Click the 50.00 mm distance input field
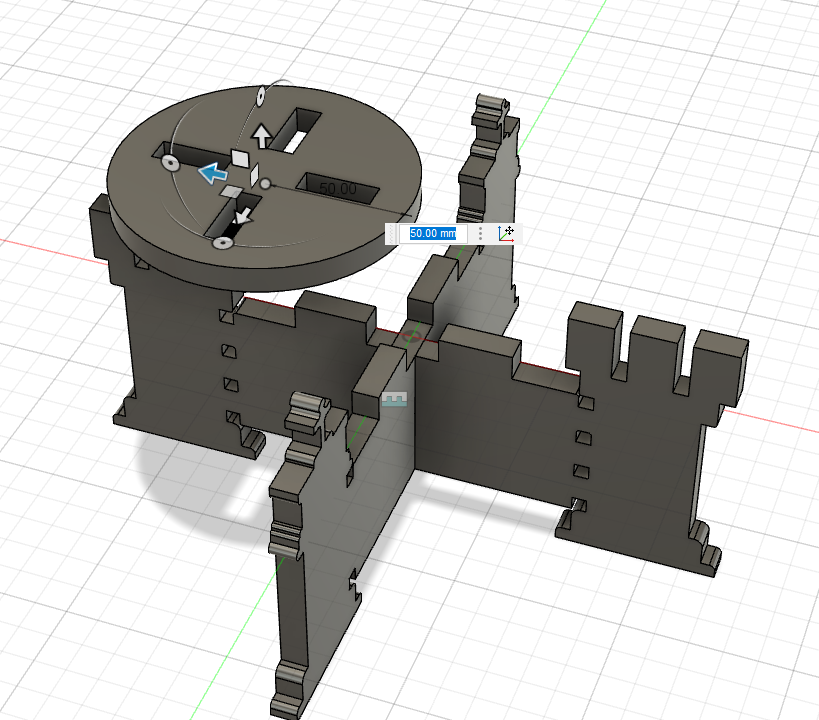This screenshot has height=720, width=819. [433, 234]
